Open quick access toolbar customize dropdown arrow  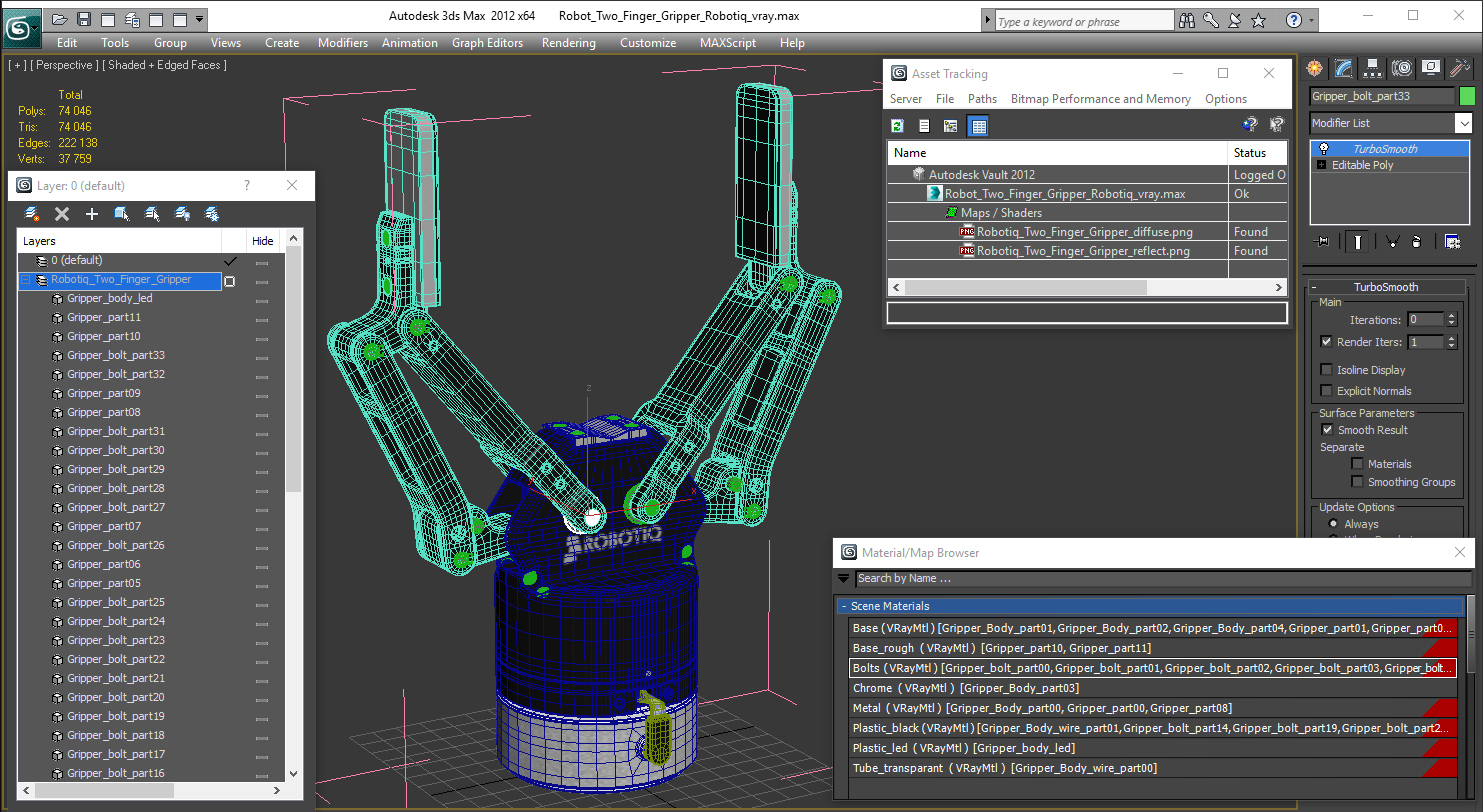[200, 19]
